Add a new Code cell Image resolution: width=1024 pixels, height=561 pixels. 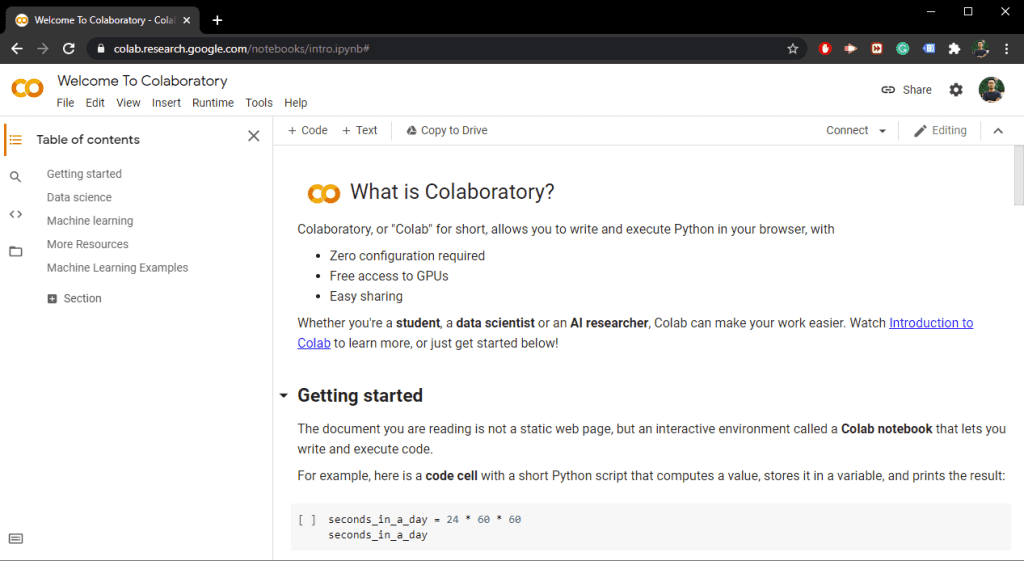click(x=308, y=131)
